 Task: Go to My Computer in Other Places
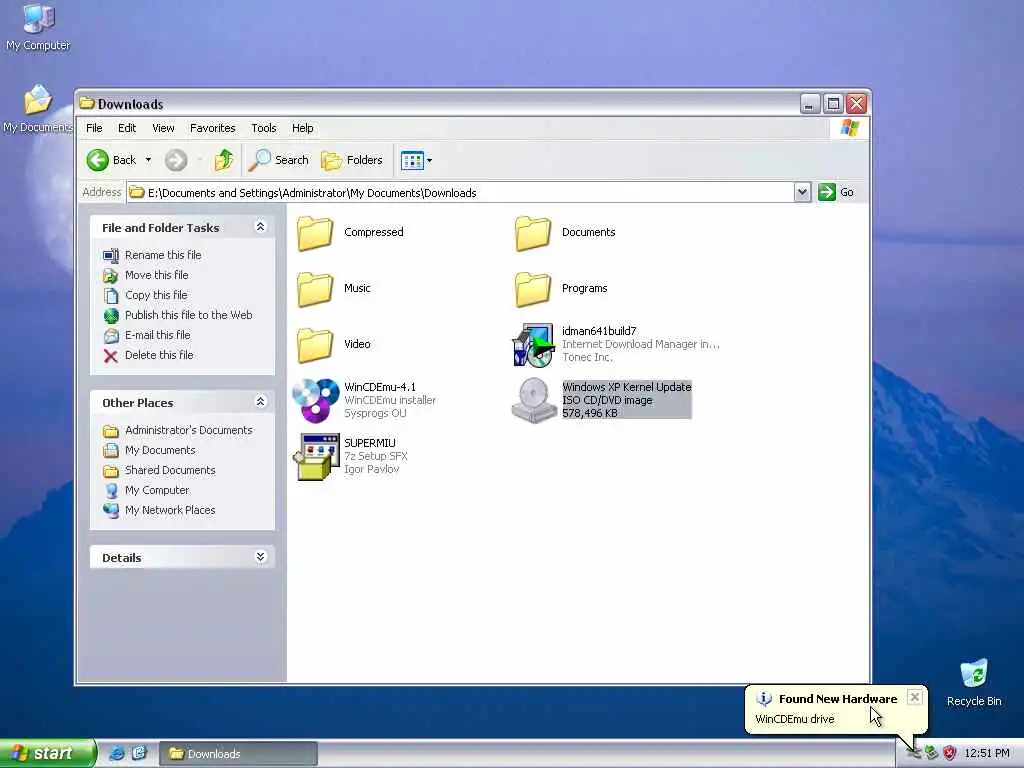click(x=157, y=490)
